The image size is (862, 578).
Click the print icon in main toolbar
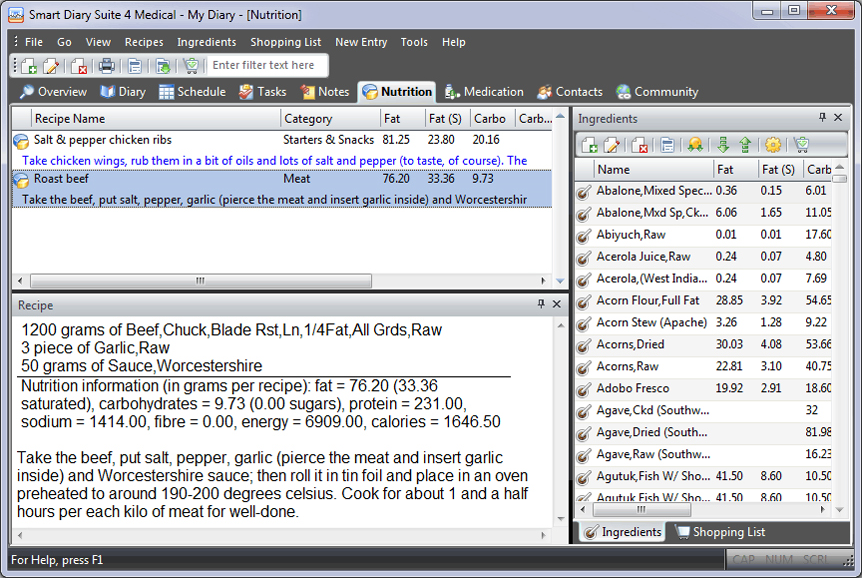tap(106, 66)
